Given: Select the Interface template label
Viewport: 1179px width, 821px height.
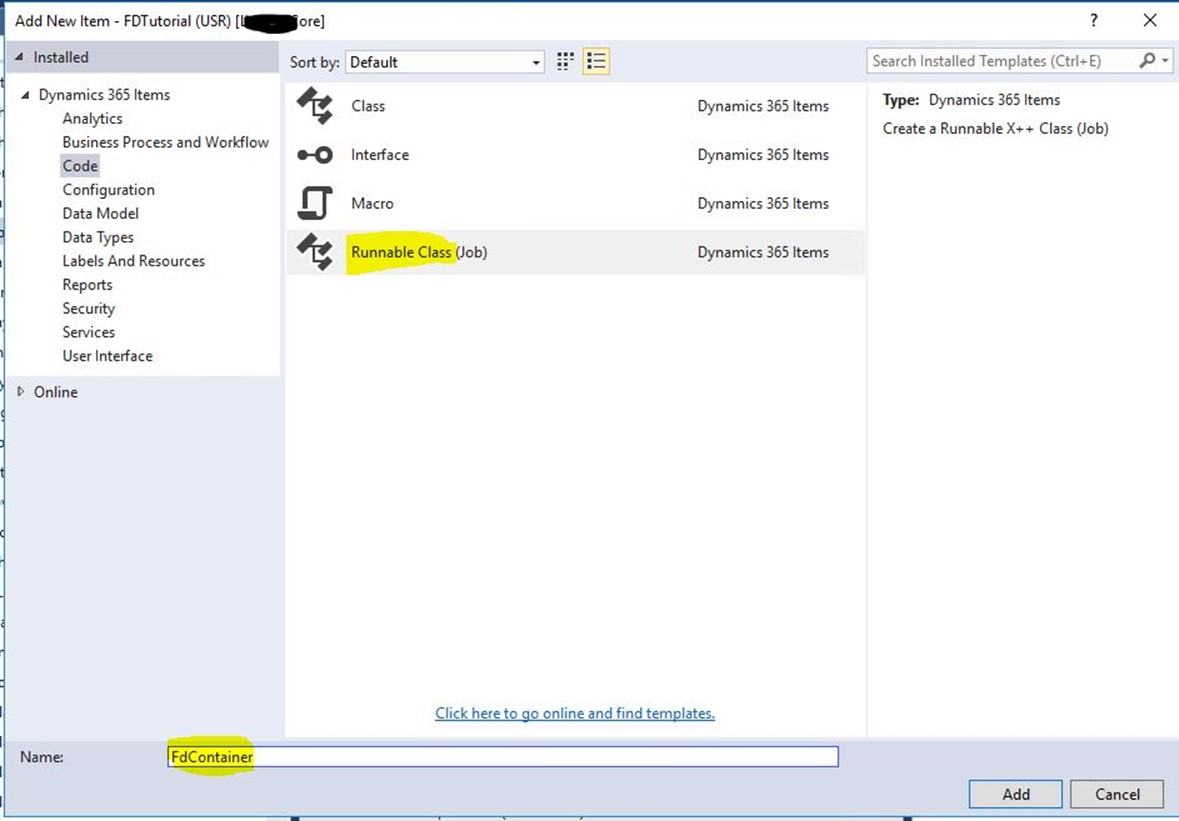Looking at the screenshot, I should pyautogui.click(x=380, y=155).
